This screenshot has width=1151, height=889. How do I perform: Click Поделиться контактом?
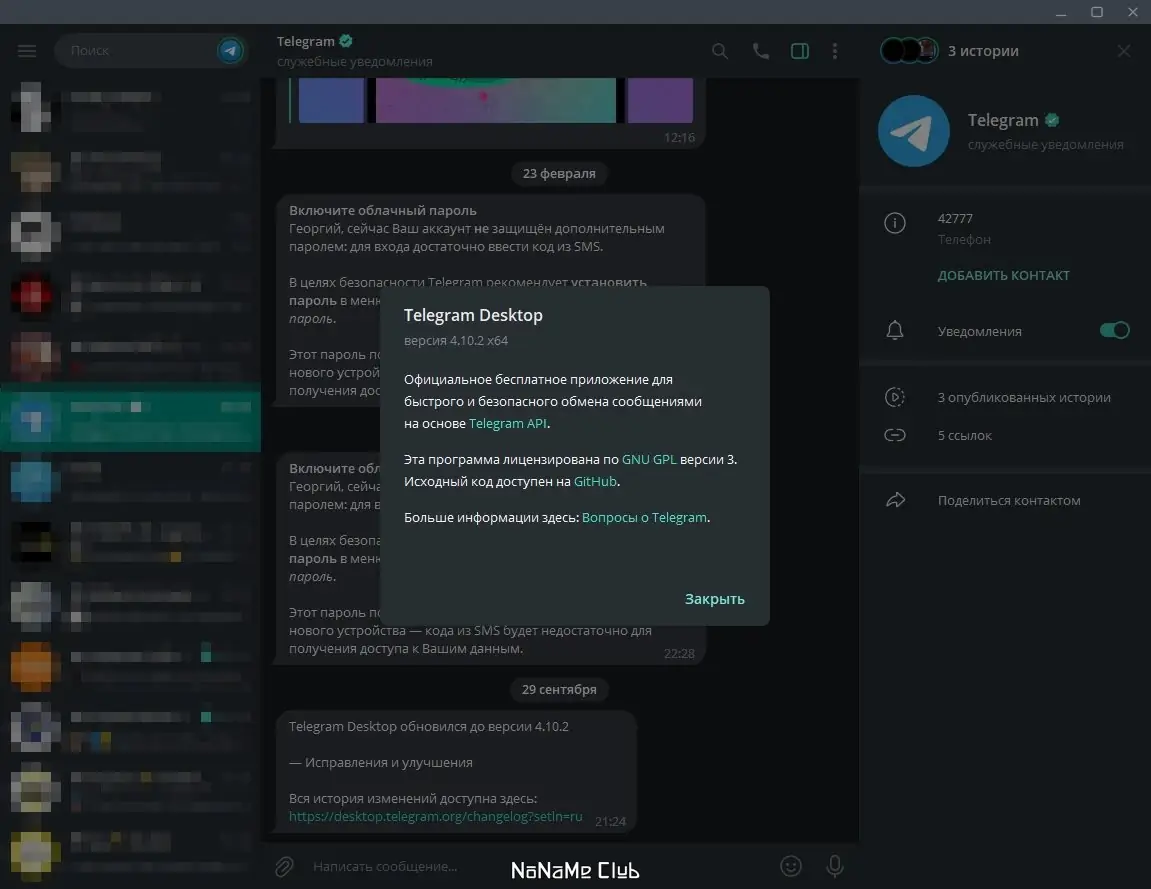pyautogui.click(x=1009, y=501)
